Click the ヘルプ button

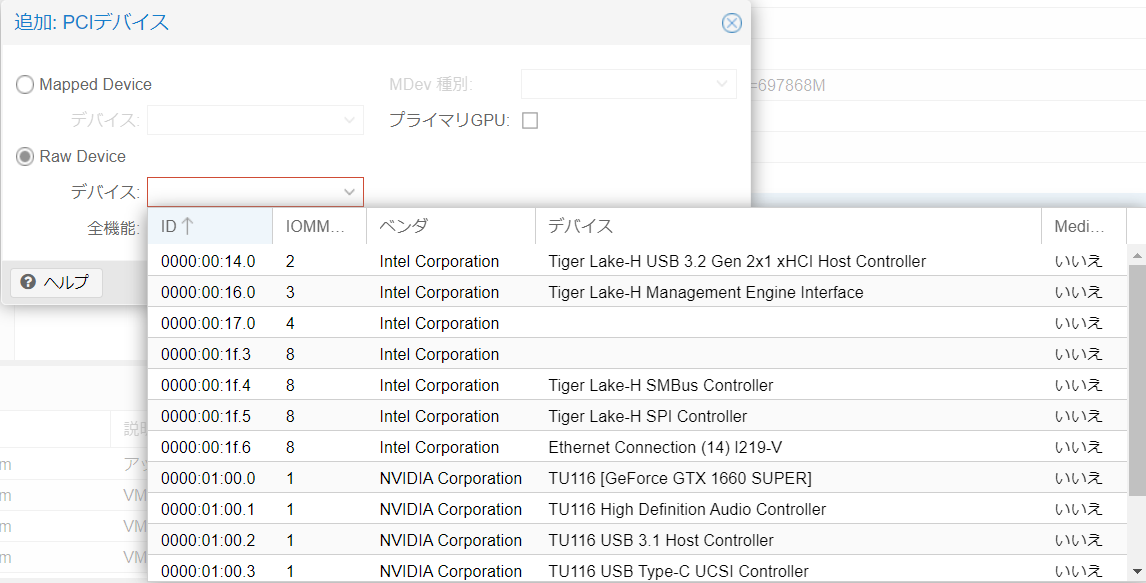point(56,282)
